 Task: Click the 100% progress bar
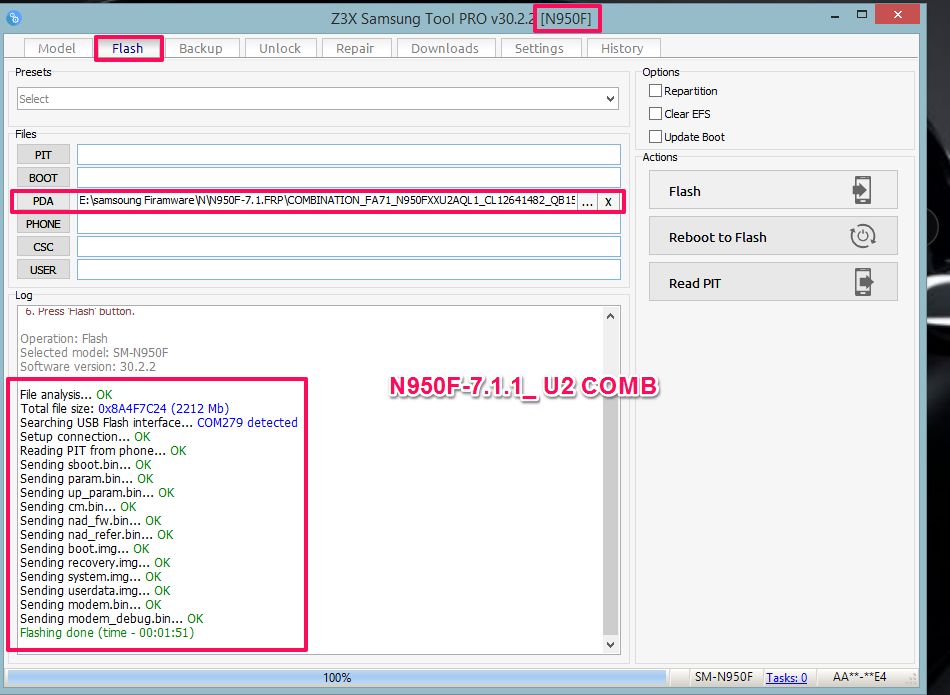tap(337, 677)
